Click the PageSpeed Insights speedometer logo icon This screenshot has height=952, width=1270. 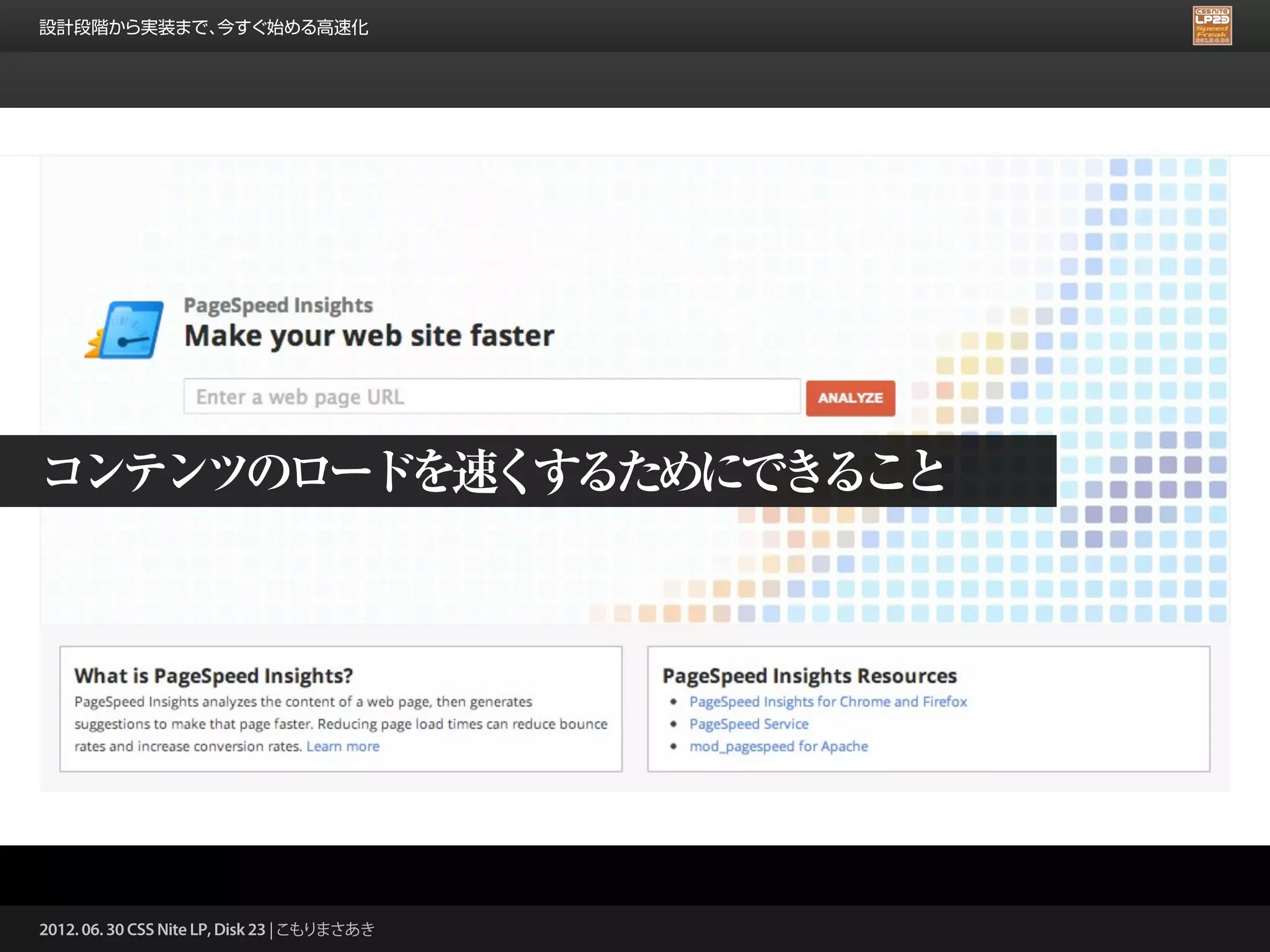click(125, 330)
